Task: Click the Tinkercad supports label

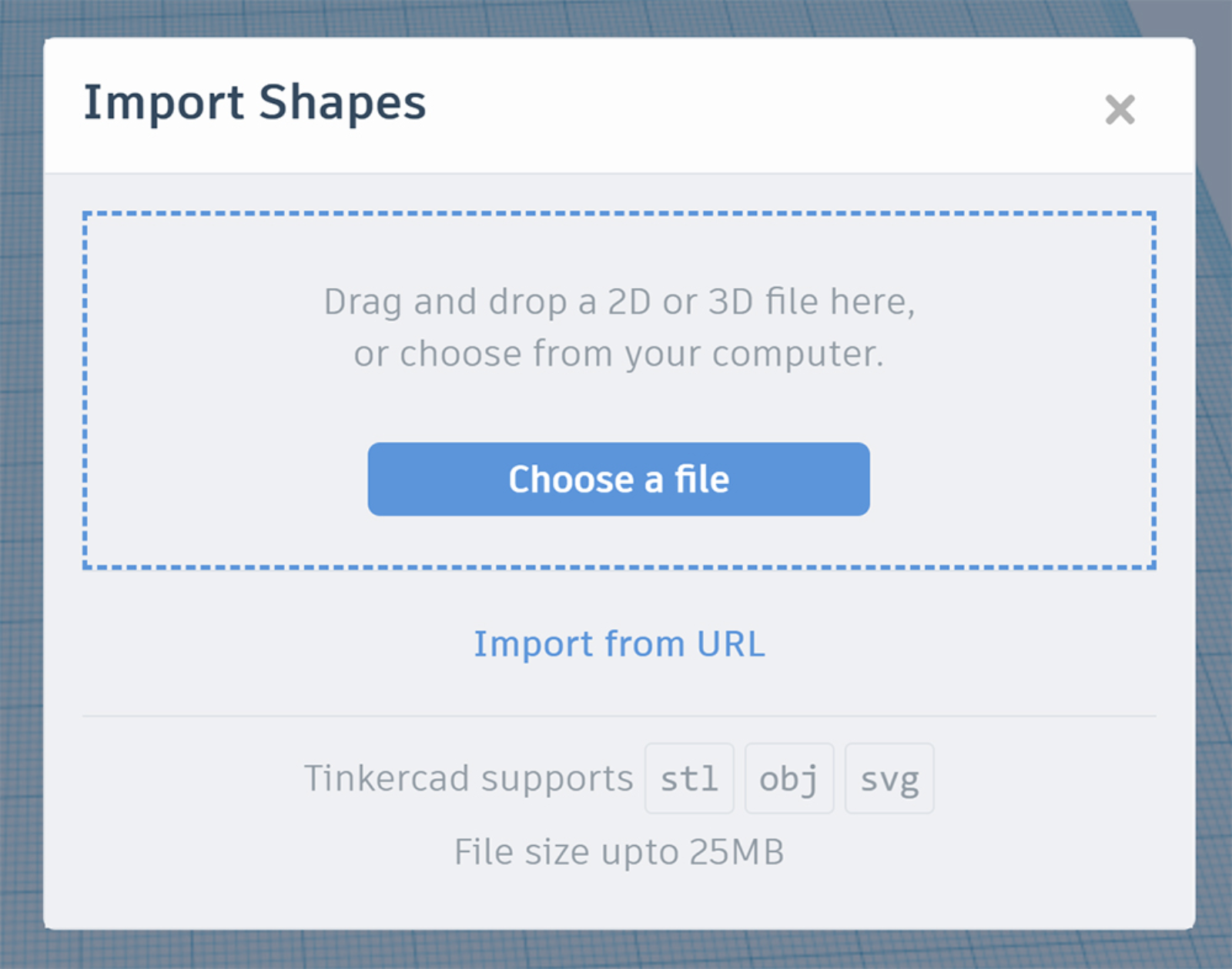Action: (468, 778)
